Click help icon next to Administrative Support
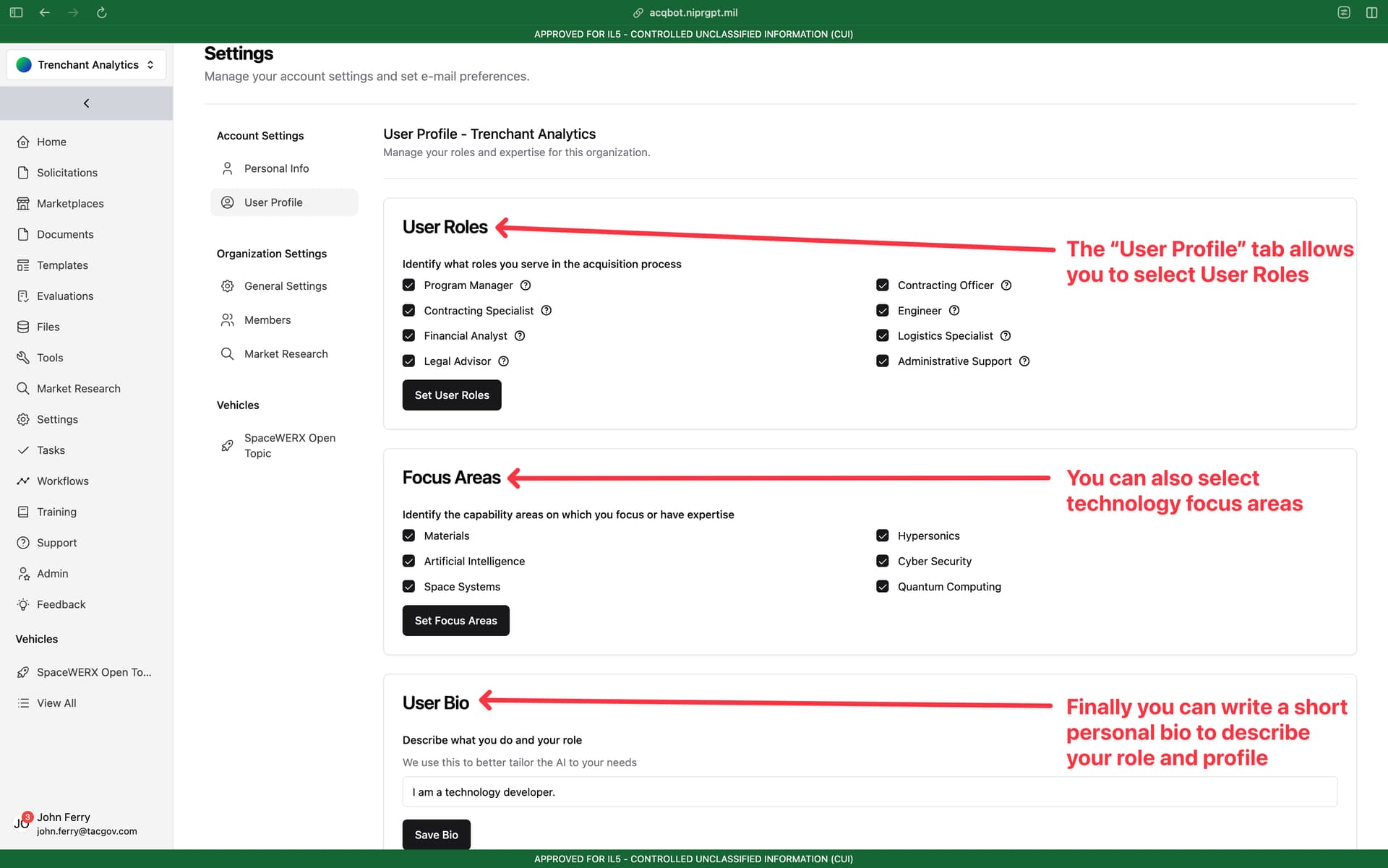The height and width of the screenshot is (868, 1388). point(1024,361)
